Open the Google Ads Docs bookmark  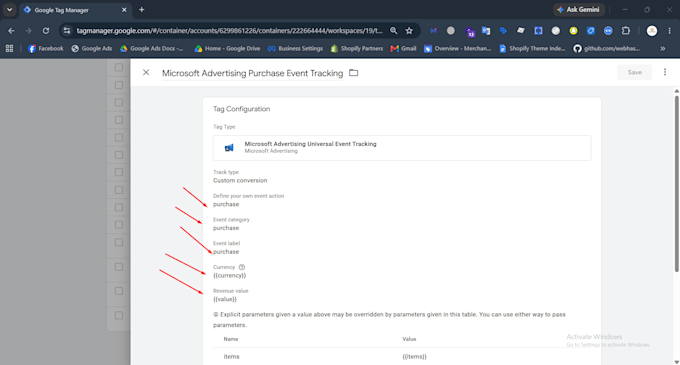click(152, 49)
